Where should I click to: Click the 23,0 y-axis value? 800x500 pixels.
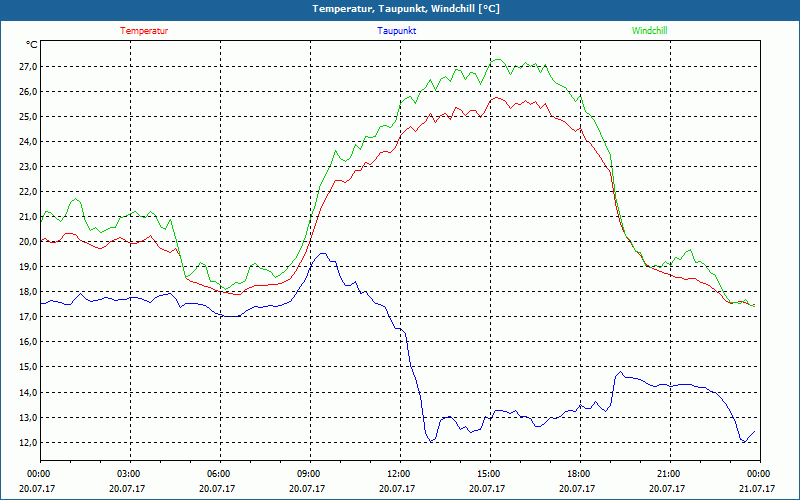(28, 167)
